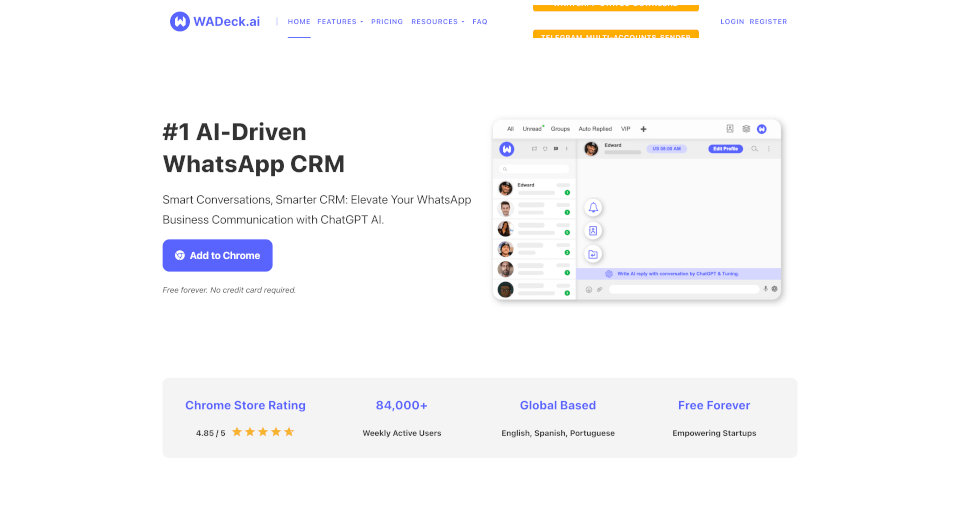Open the FAQ nav link
This screenshot has width=960, height=531.
480,21
